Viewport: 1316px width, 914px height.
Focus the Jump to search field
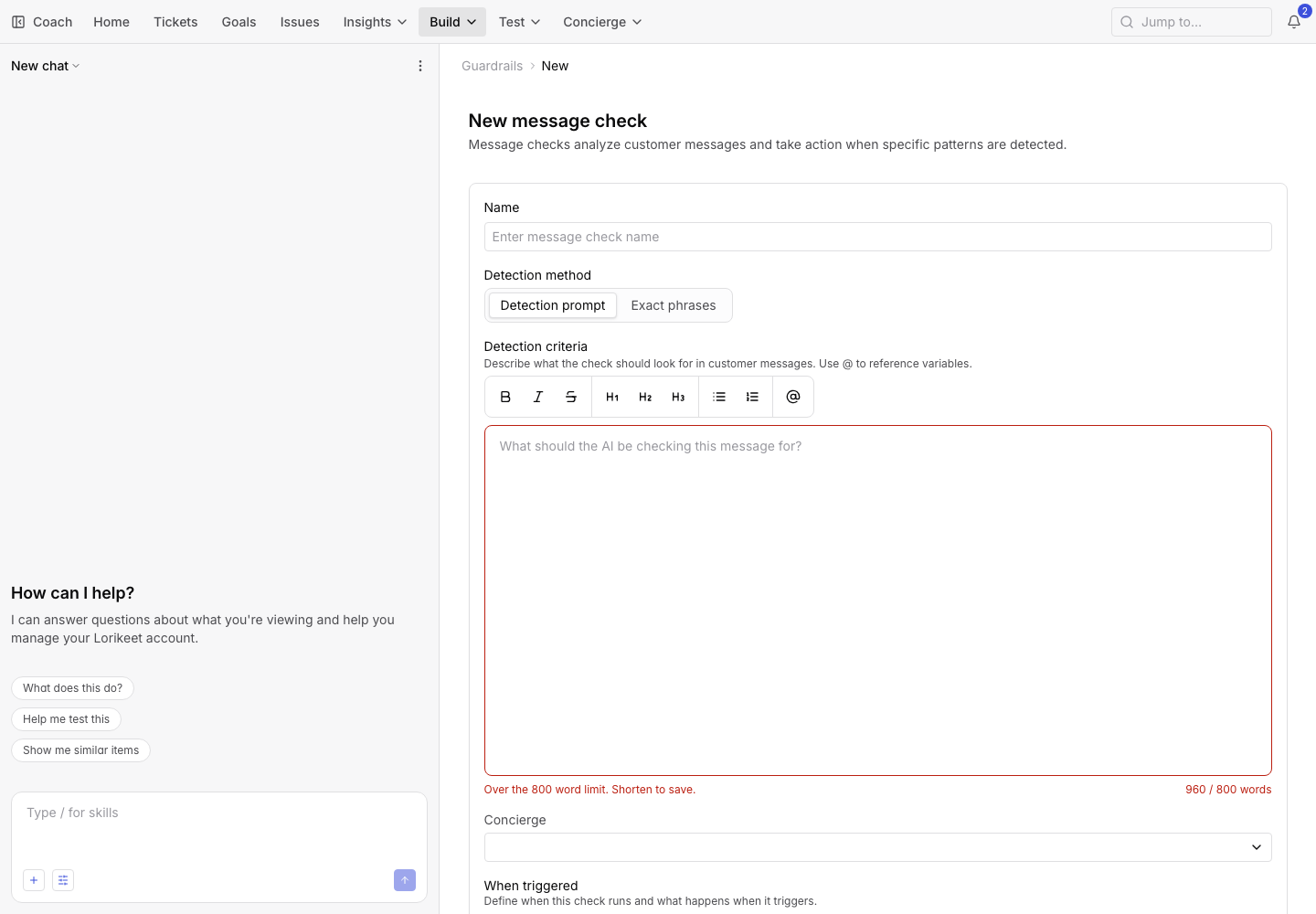coord(1192,22)
